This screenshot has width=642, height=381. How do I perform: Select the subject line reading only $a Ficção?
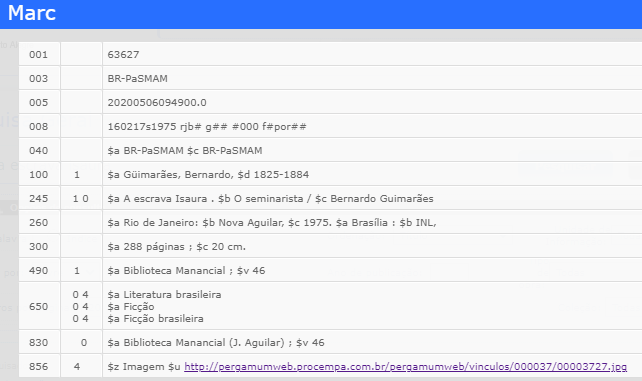coord(131,307)
